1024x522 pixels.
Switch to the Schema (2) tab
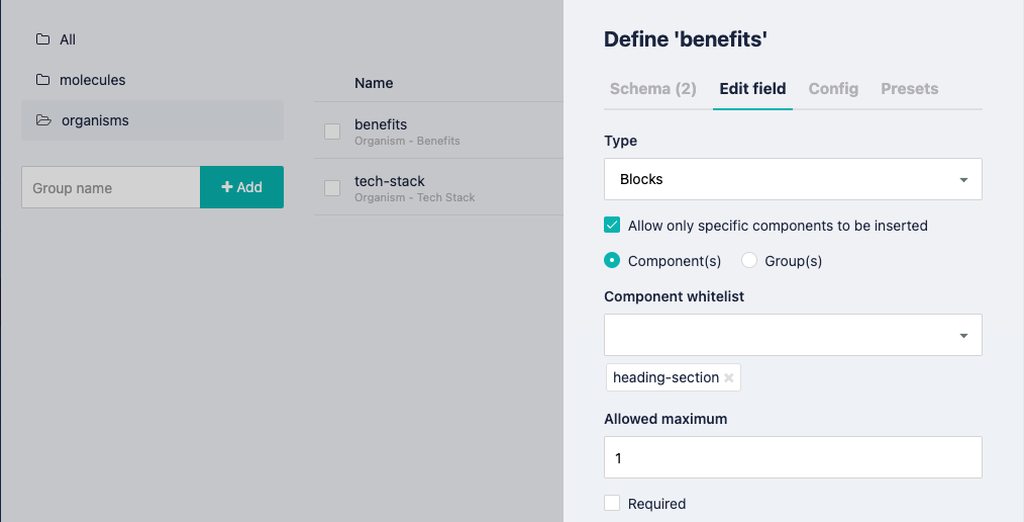tap(653, 89)
